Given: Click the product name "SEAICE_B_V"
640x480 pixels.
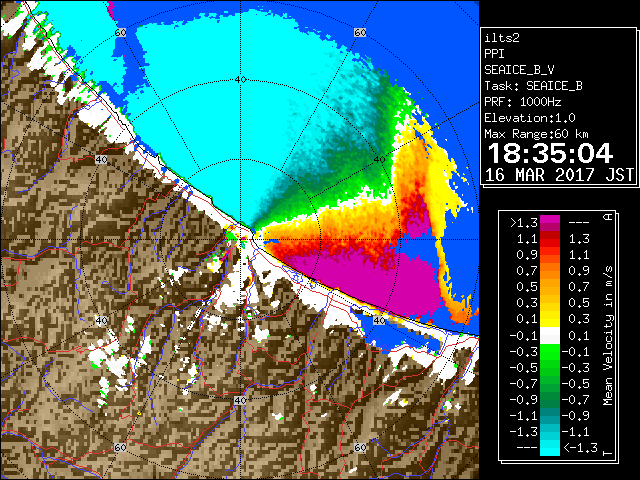Looking at the screenshot, I should coord(519,70).
